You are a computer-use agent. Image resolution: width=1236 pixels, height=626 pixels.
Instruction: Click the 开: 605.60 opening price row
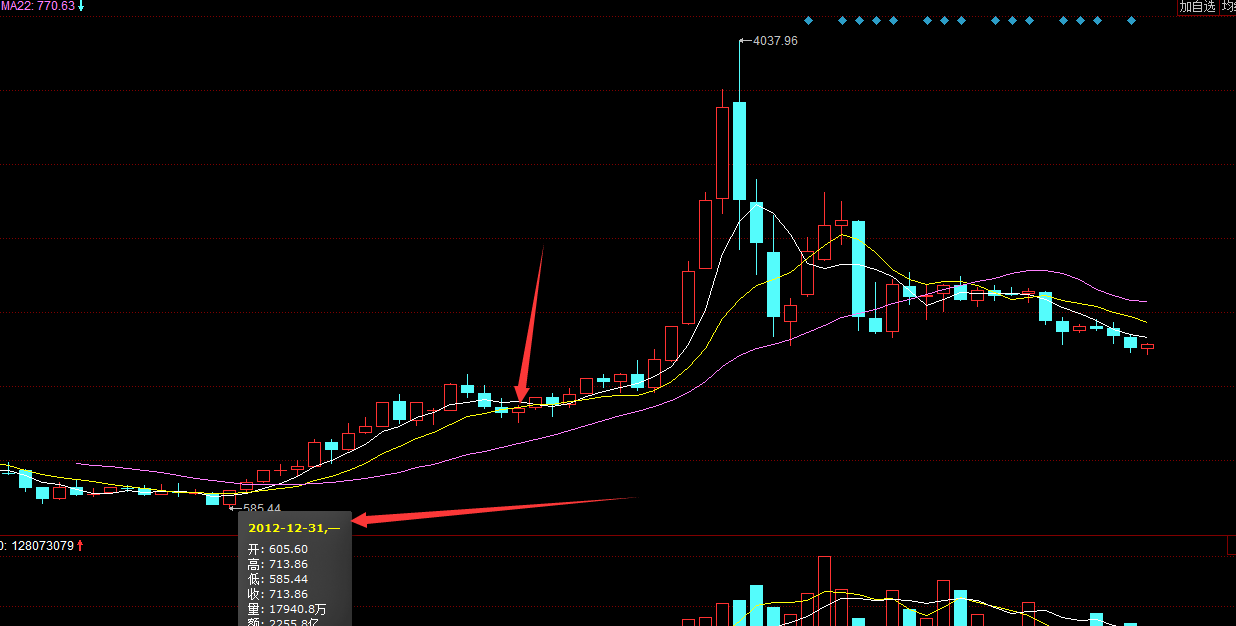(278, 549)
